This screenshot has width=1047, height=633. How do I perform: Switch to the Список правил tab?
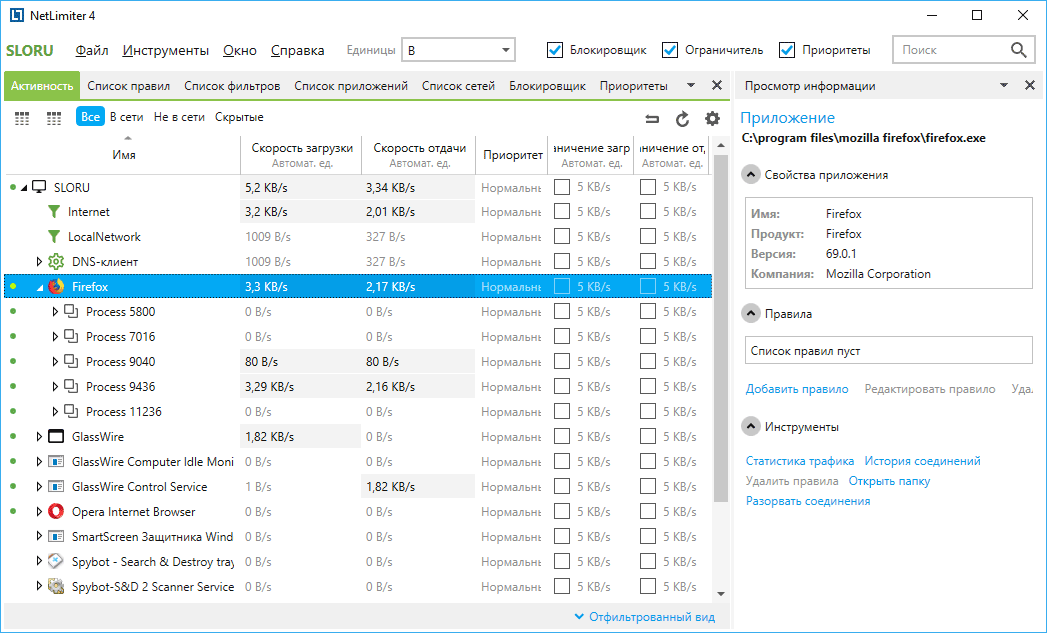tap(129, 86)
